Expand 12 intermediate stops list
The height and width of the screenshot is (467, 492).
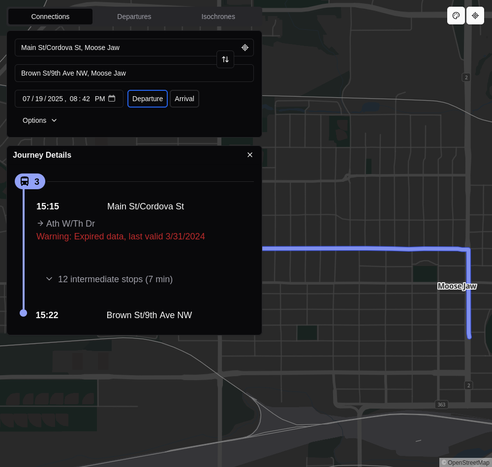[x=109, y=279]
